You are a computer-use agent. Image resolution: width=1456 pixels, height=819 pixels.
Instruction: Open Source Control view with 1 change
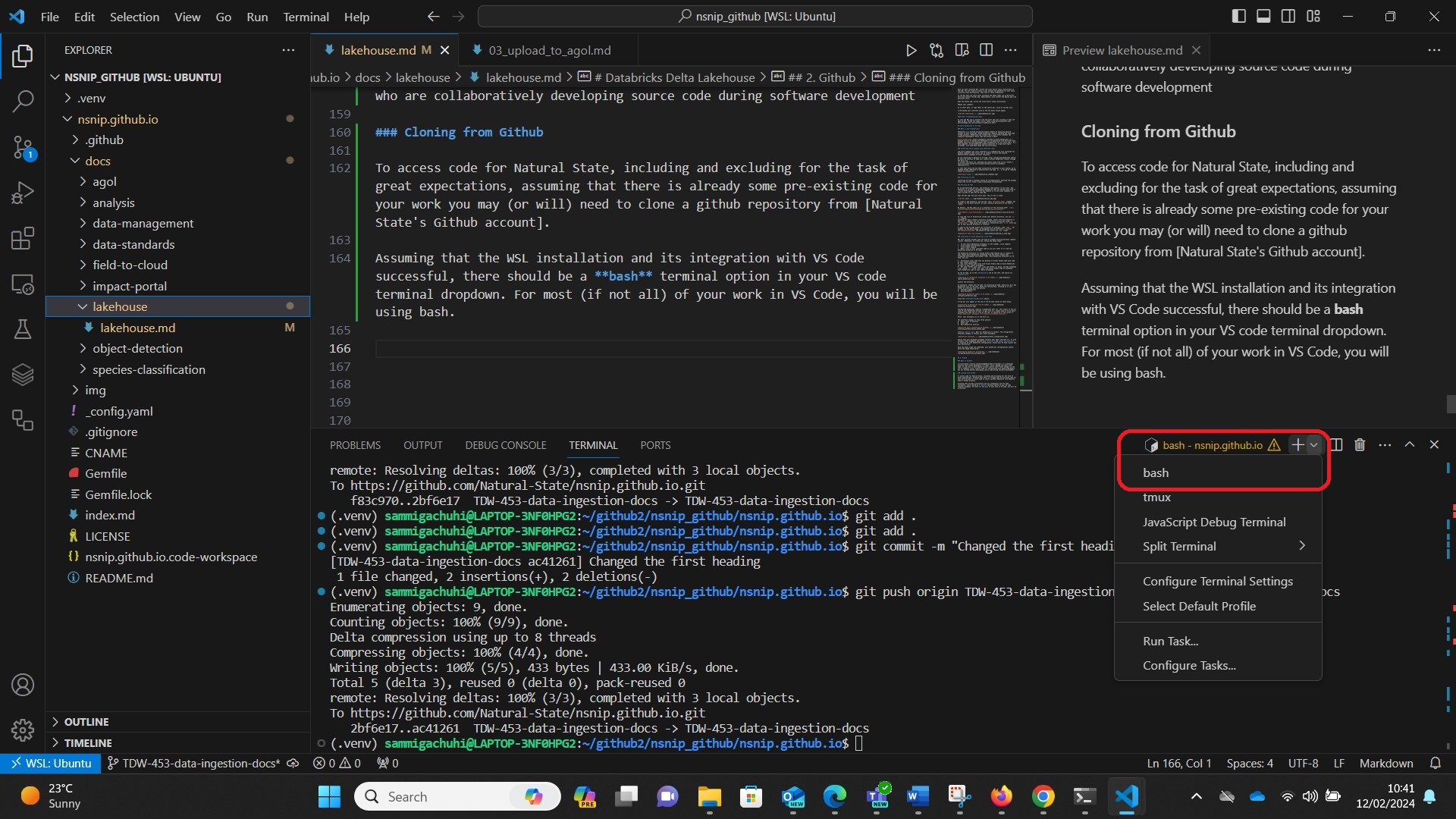pos(23,148)
